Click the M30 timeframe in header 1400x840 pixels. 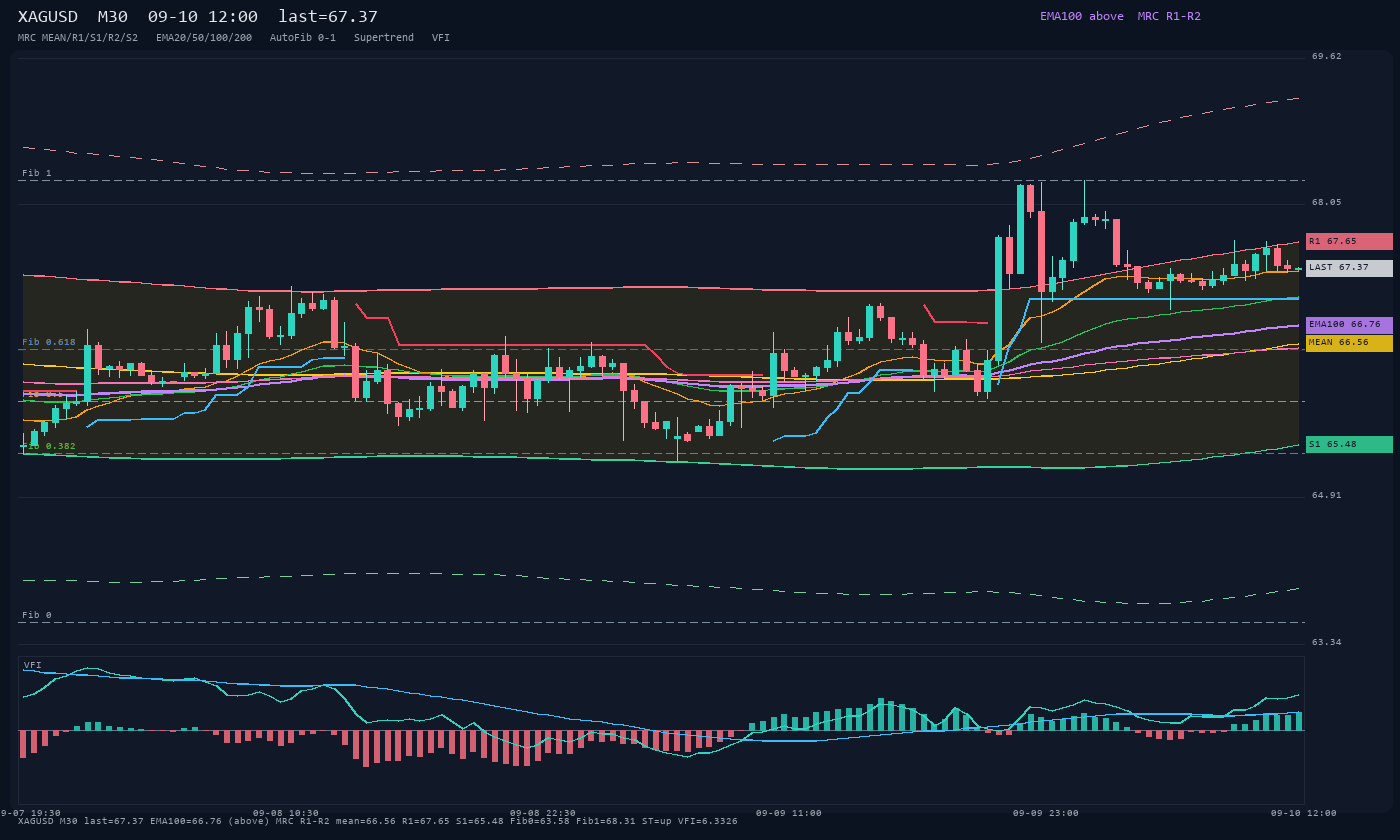[113, 17]
